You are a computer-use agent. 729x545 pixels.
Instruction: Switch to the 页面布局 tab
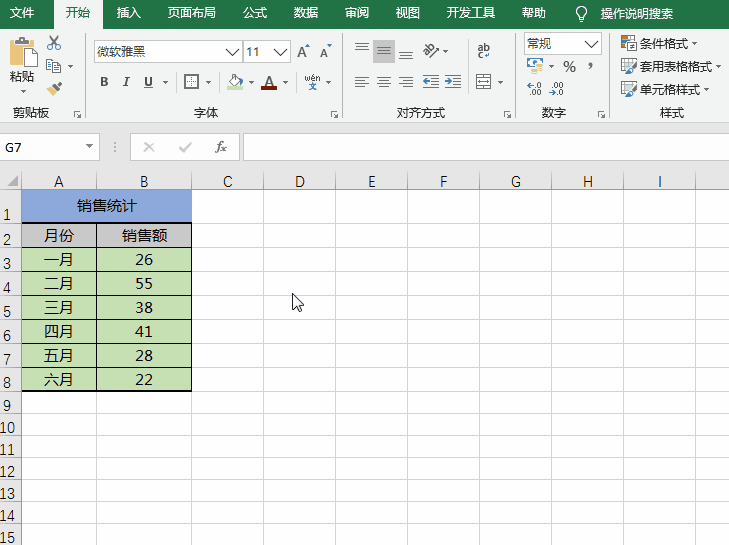click(192, 13)
